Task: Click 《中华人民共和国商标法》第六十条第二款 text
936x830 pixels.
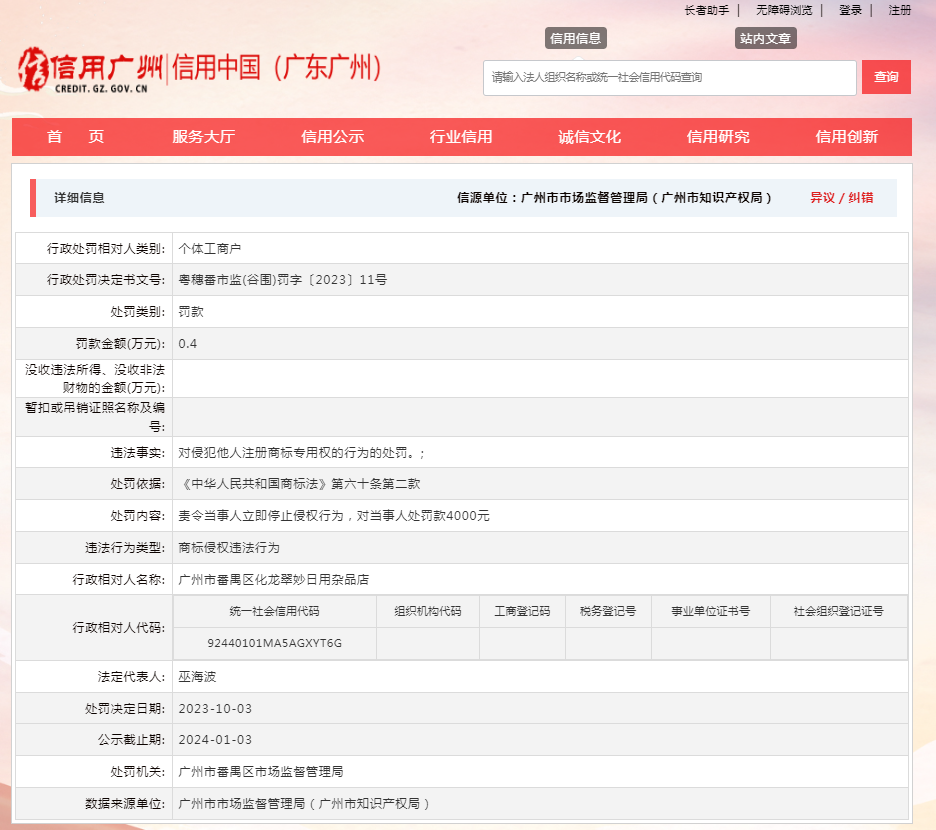Action: 299,484
